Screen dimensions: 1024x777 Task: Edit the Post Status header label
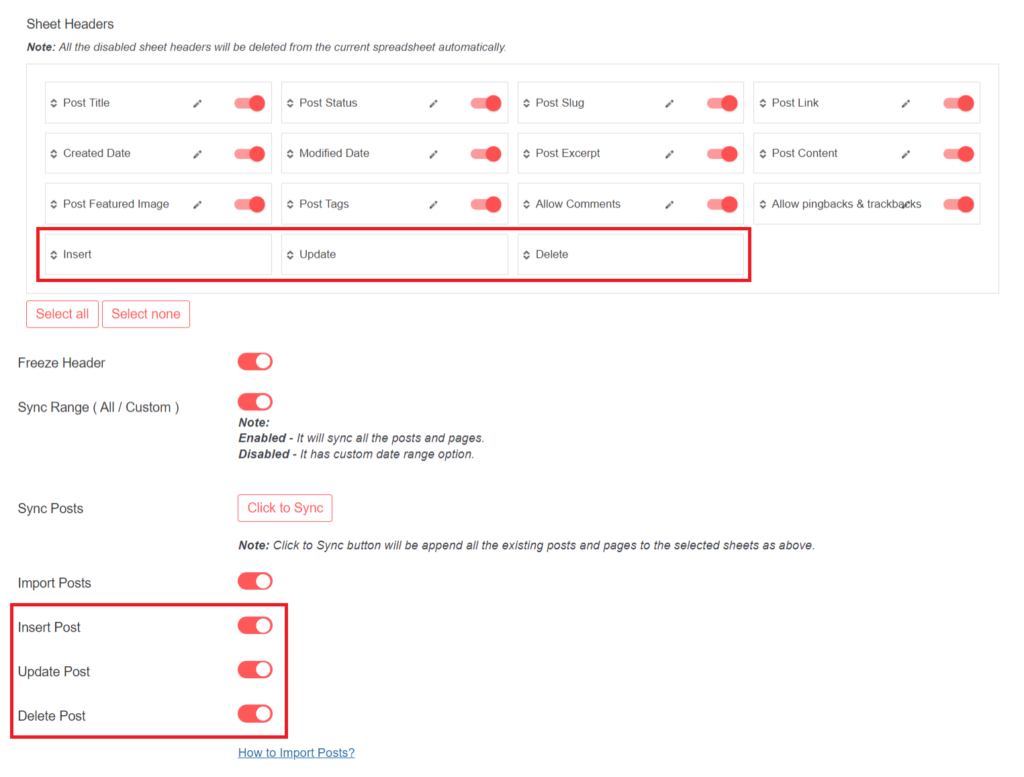[x=433, y=102]
